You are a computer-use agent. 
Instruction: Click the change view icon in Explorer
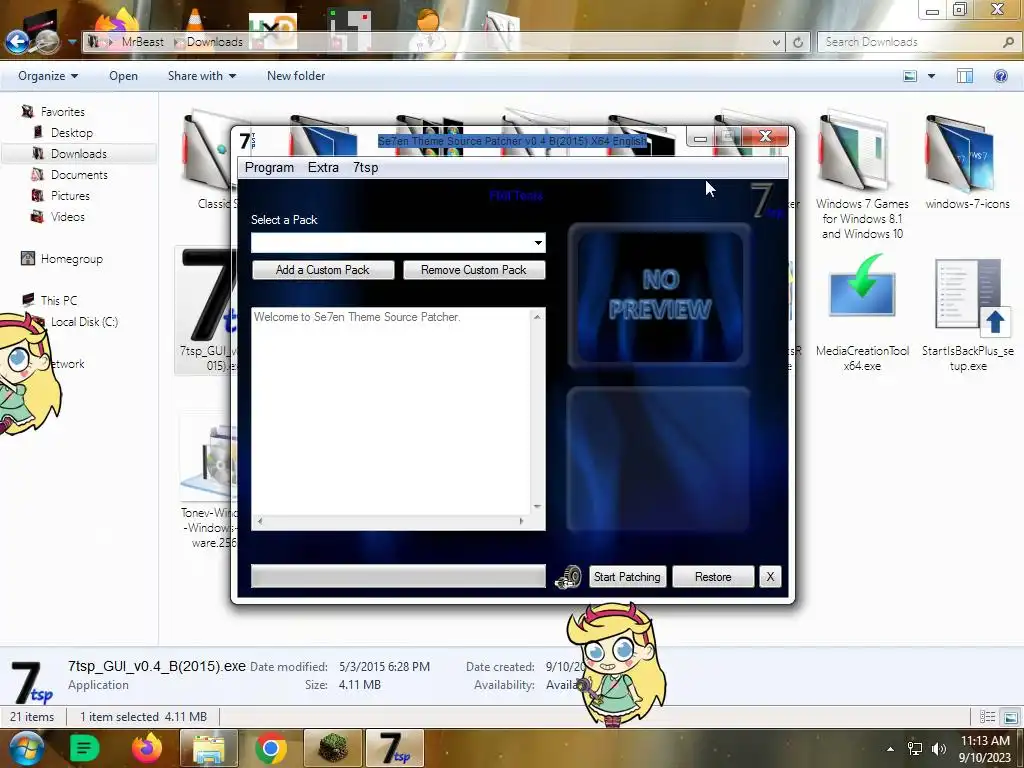pos(910,76)
